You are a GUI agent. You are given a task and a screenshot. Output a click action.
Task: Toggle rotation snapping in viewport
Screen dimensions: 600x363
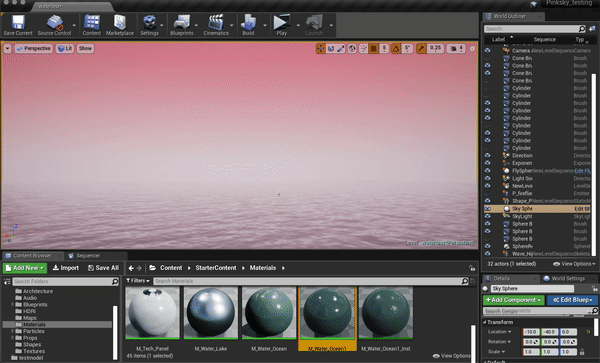pyautogui.click(x=396, y=49)
